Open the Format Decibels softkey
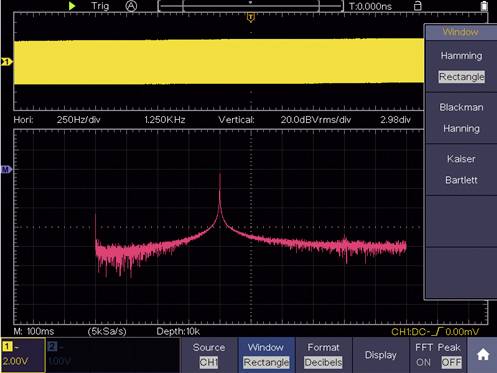The image size is (497, 373). click(323, 355)
